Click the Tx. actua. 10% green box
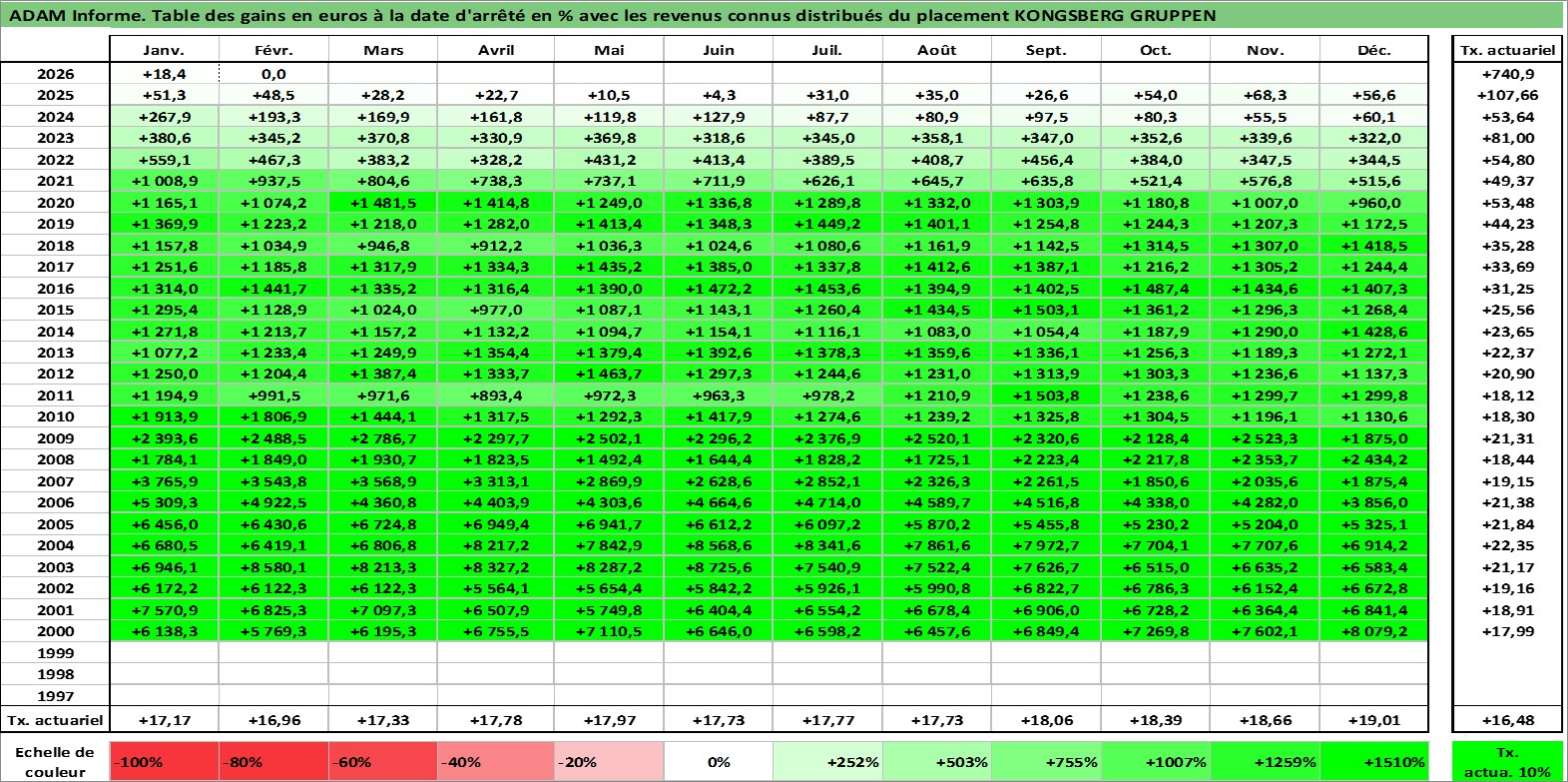Viewport: 1568px width, 782px height. [1507, 762]
